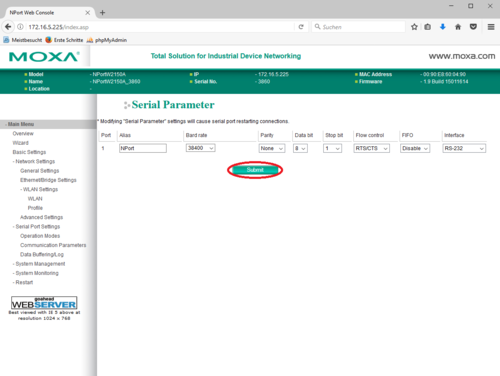This screenshot has width=500, height=376.
Task: Click the Port 1 table cell
Action: tap(103, 148)
